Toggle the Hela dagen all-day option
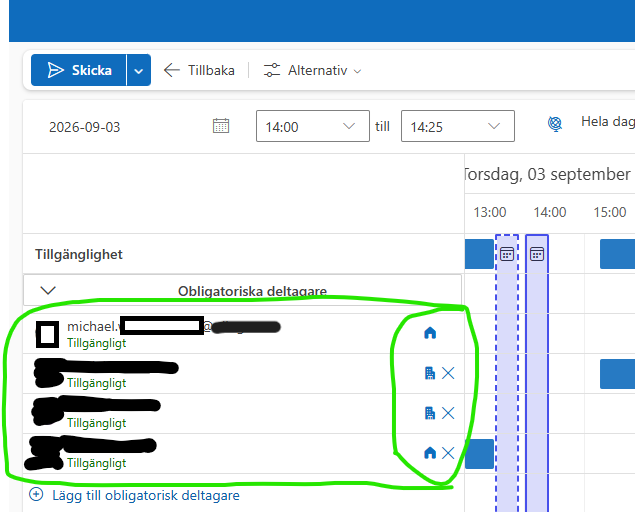 [x=607, y=122]
